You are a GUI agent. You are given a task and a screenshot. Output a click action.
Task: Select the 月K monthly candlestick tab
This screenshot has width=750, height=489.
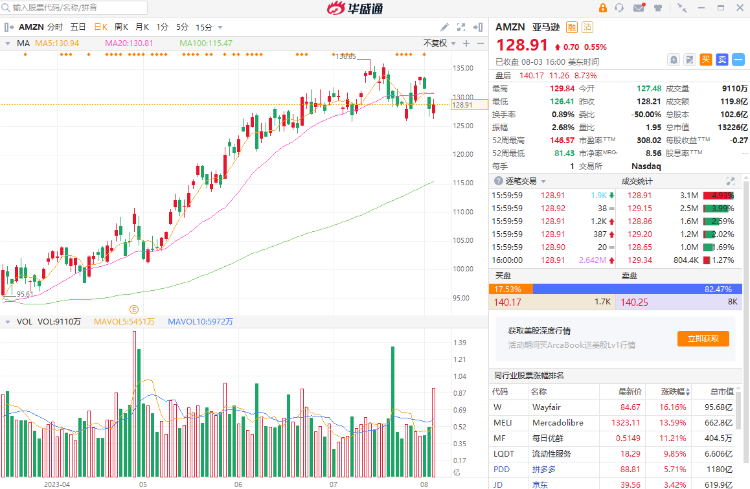click(142, 27)
